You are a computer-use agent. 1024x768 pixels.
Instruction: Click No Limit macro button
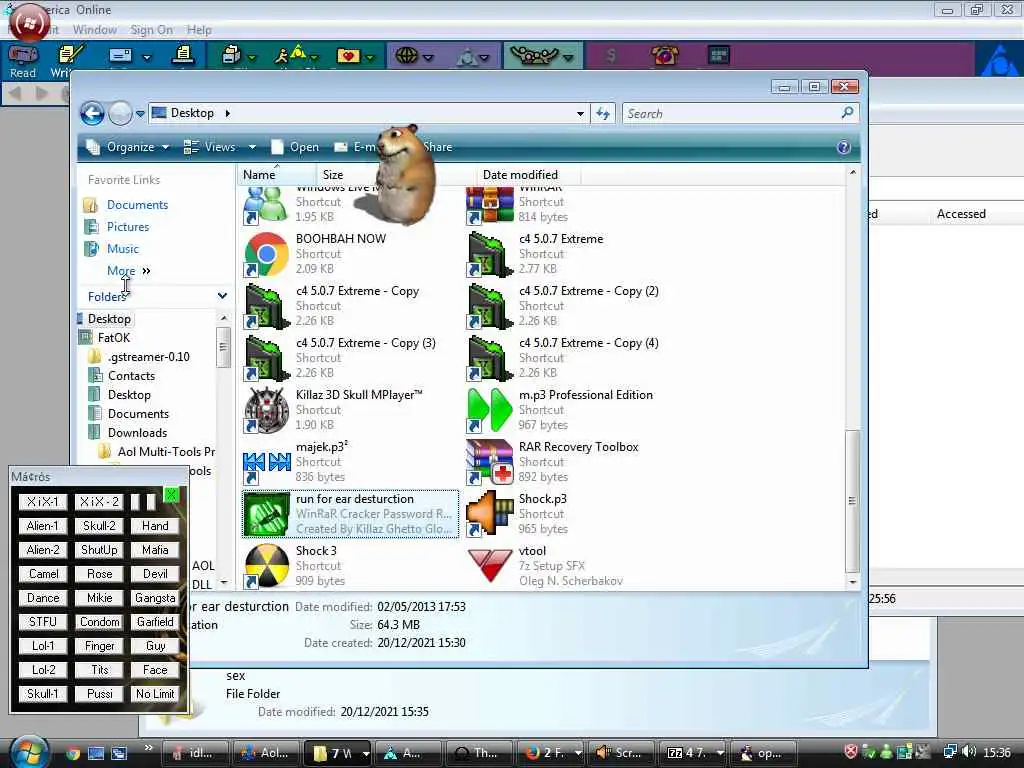155,694
